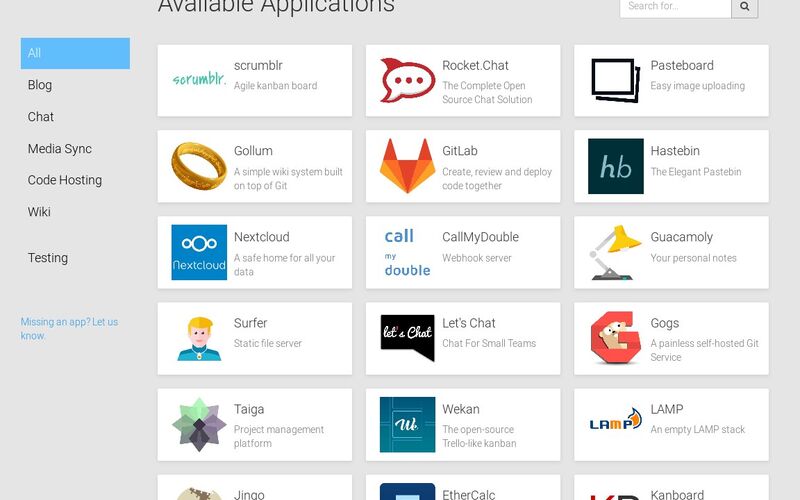Click the GitLab app title
800x500 pixels.
point(460,151)
